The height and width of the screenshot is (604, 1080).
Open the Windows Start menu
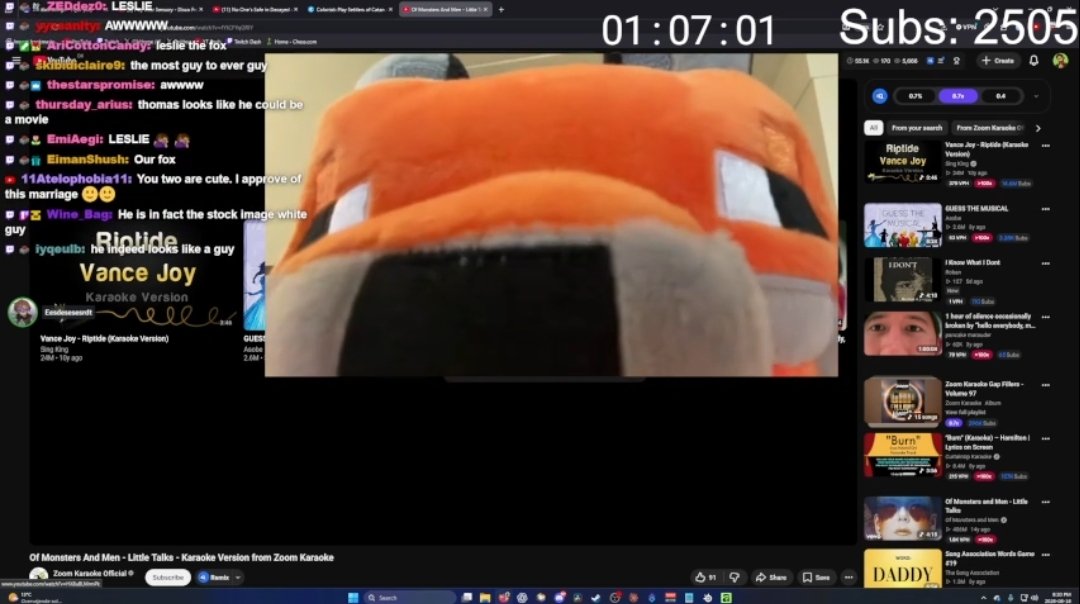[x=353, y=597]
